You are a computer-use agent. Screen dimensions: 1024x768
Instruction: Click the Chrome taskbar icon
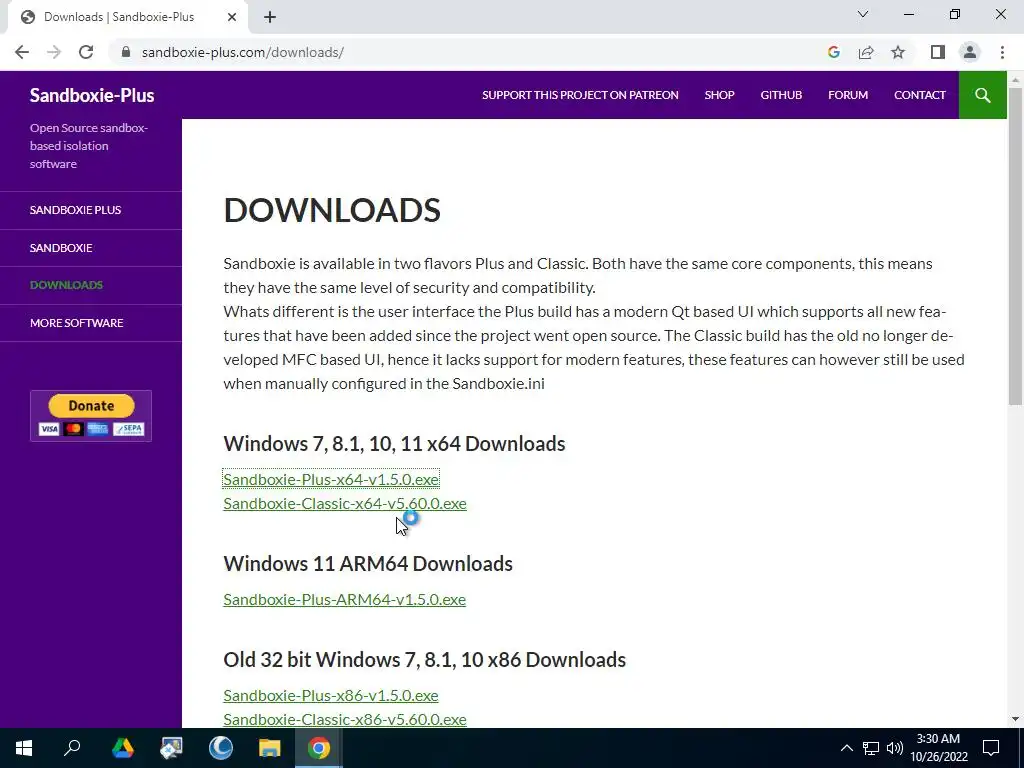click(319, 748)
